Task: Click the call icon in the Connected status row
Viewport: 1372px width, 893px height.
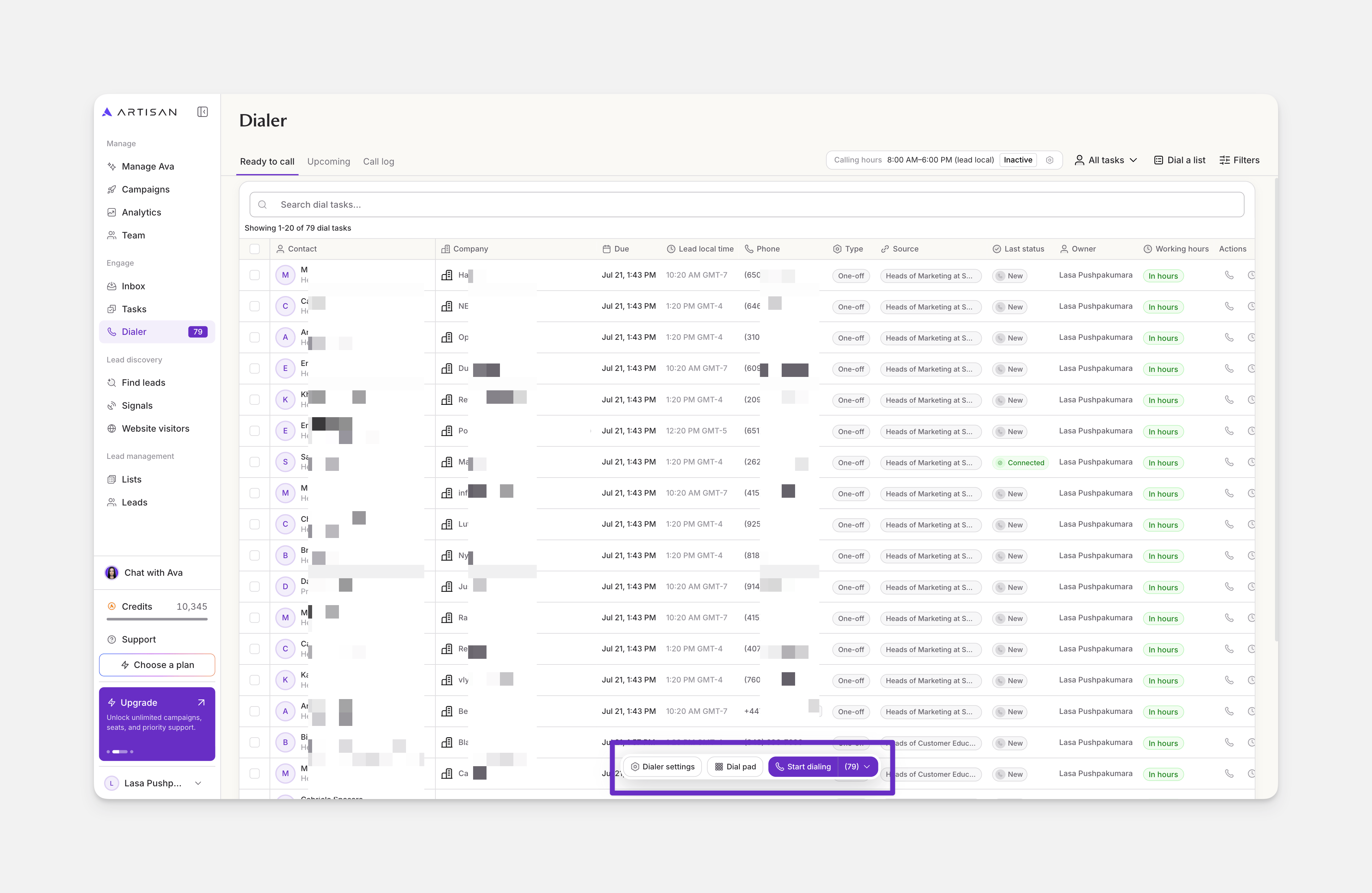Action: point(1229,462)
